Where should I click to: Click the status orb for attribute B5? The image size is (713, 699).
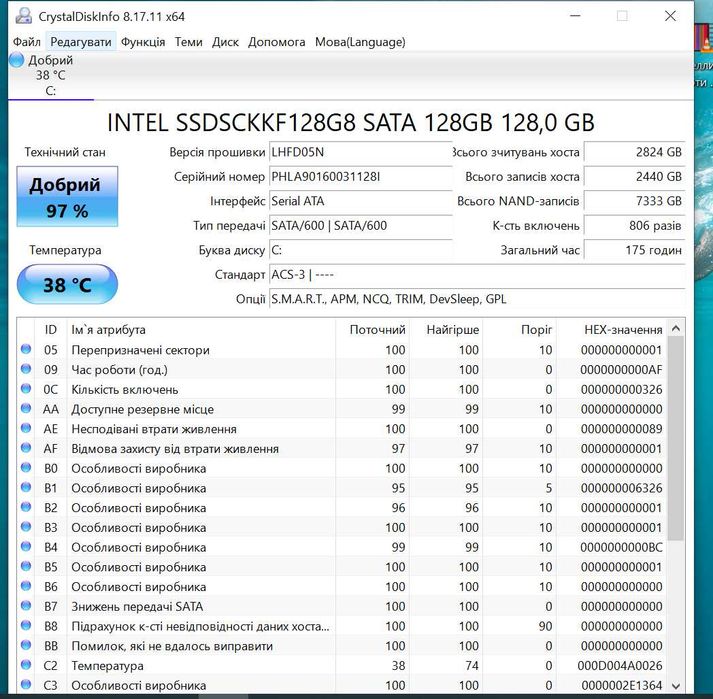pyautogui.click(x=26, y=566)
